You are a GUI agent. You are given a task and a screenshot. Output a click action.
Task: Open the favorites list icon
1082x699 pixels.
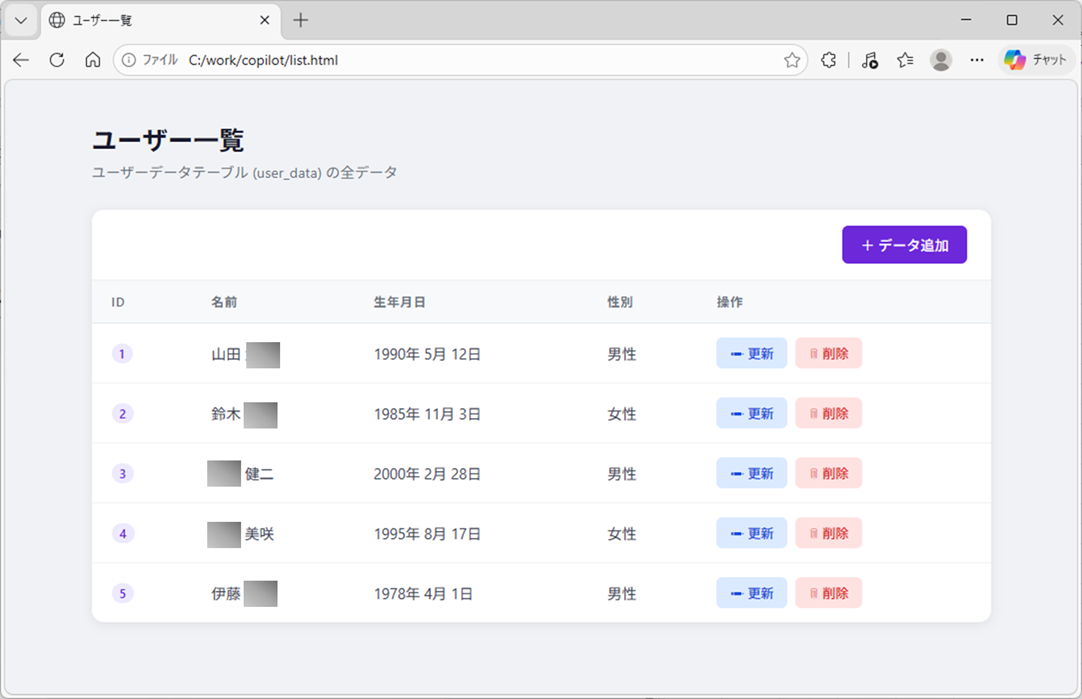pyautogui.click(x=905, y=60)
